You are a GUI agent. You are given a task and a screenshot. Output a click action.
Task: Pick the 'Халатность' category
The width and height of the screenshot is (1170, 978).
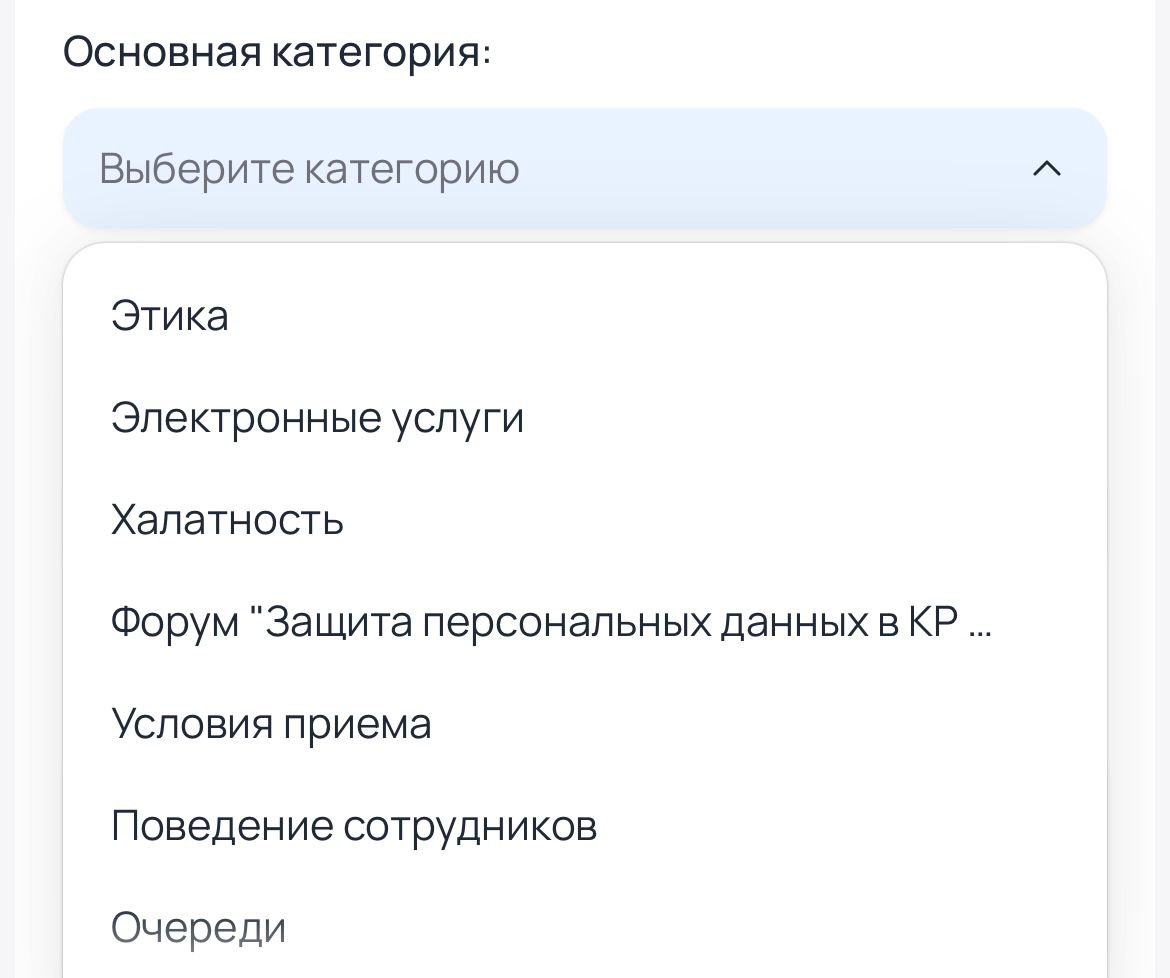227,520
